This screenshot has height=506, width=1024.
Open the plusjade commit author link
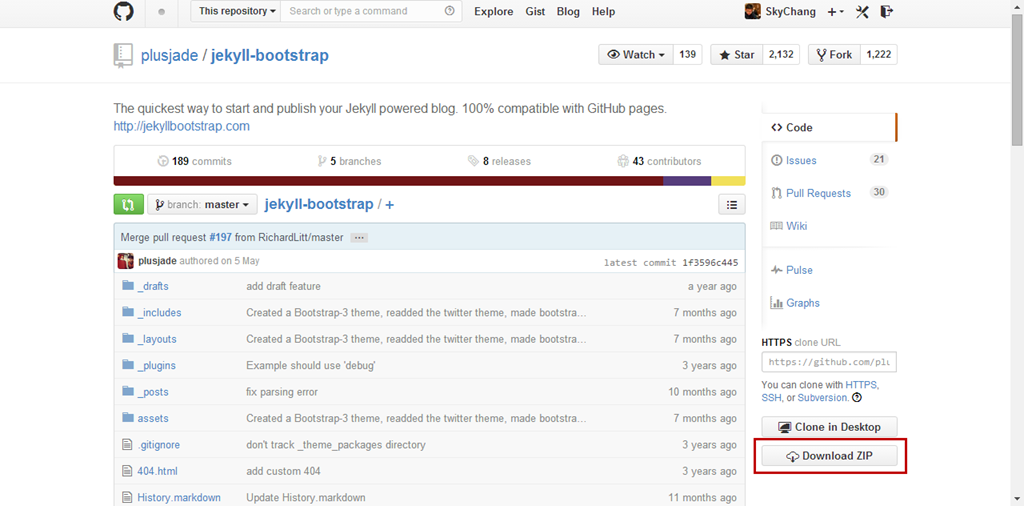click(x=157, y=261)
